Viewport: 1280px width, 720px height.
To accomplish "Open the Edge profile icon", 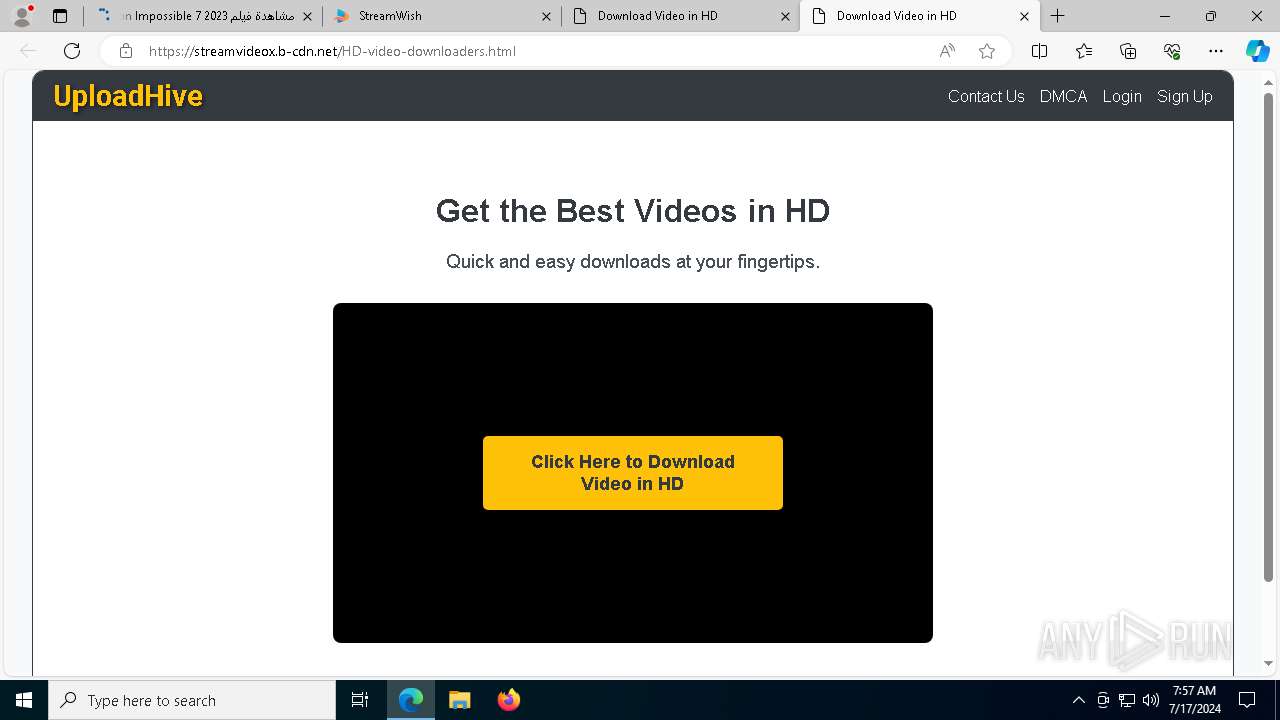I will point(21,16).
